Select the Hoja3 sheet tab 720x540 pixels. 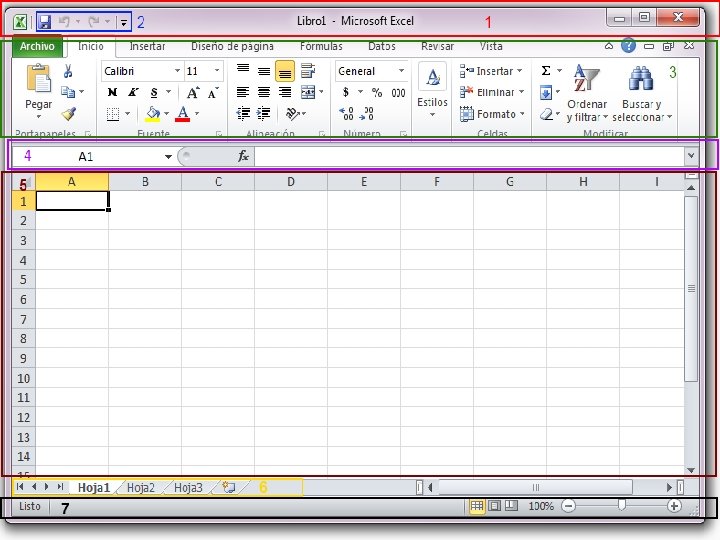click(x=188, y=488)
